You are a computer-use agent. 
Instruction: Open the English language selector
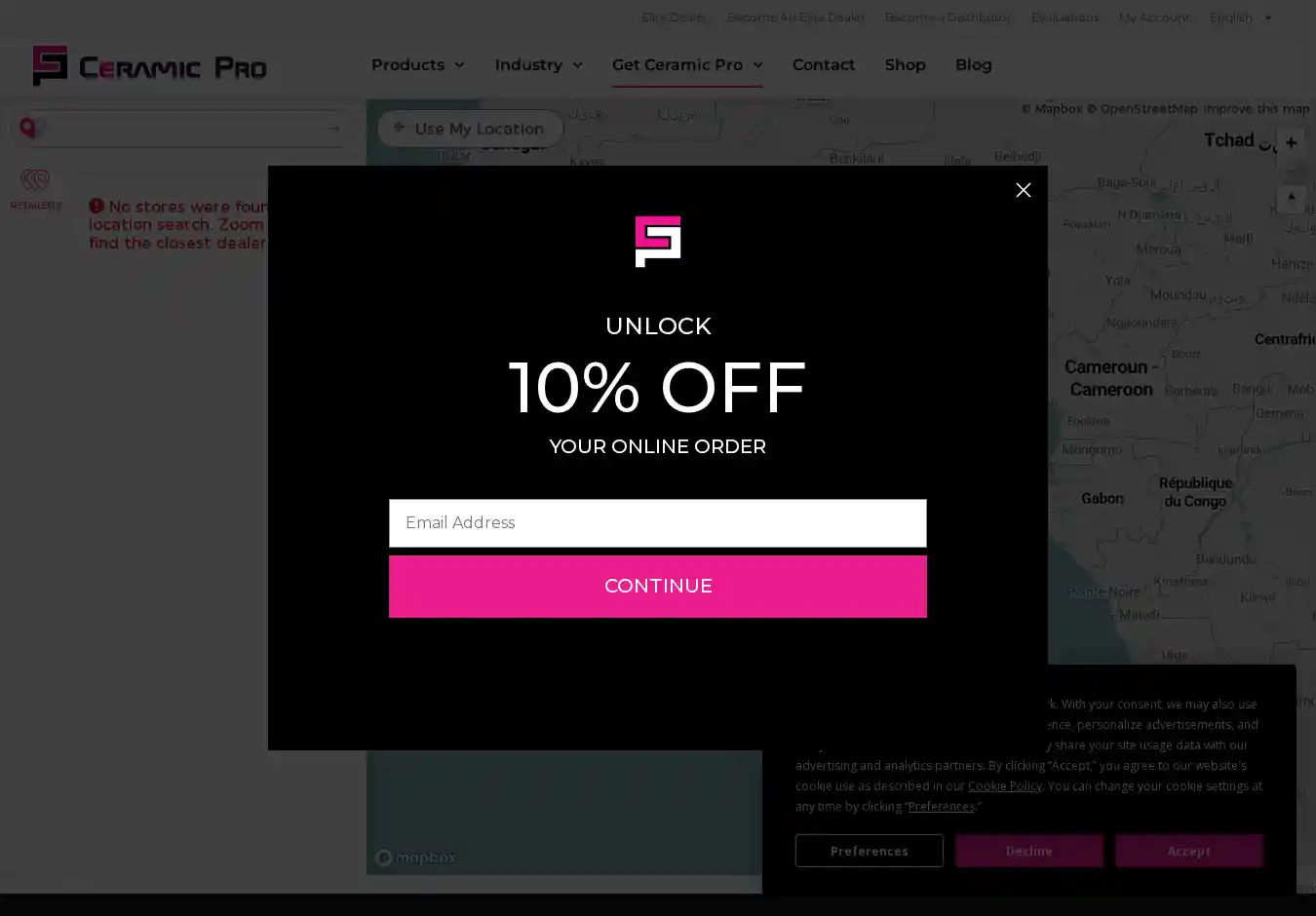pos(1240,18)
